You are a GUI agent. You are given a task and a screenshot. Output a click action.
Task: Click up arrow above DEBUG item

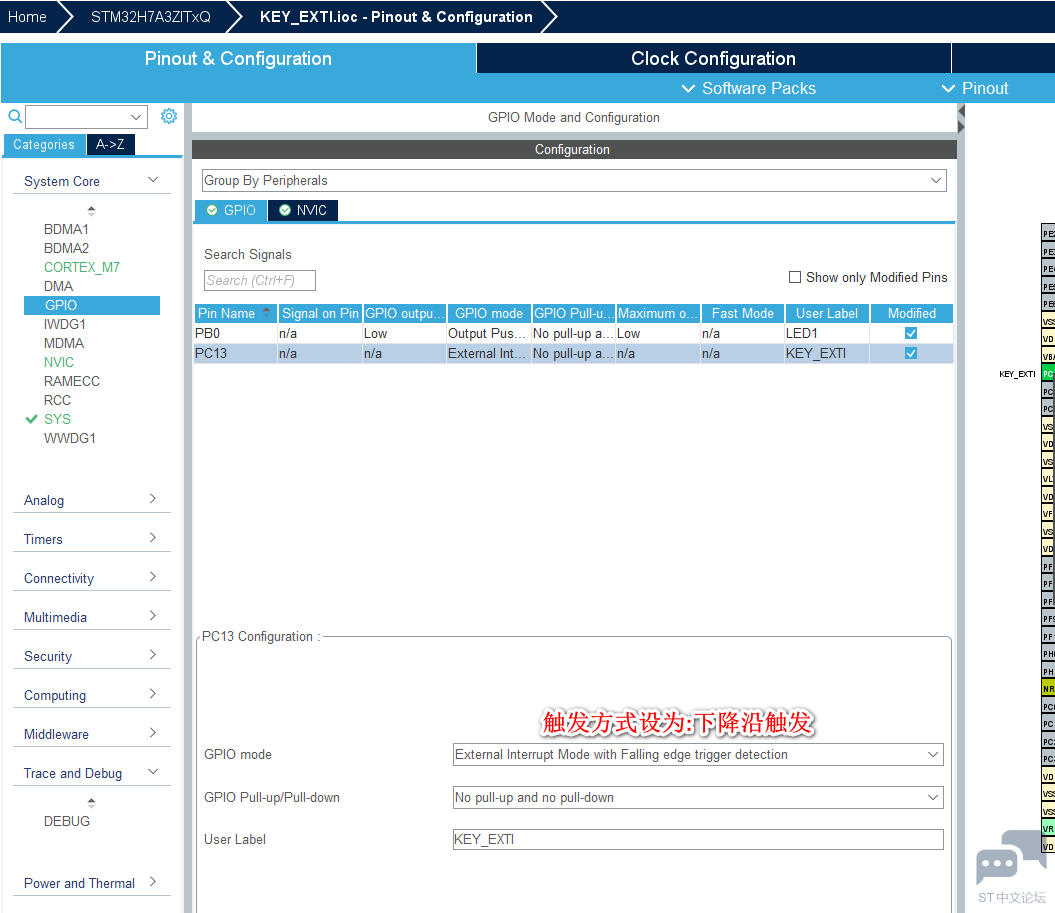(x=92, y=803)
